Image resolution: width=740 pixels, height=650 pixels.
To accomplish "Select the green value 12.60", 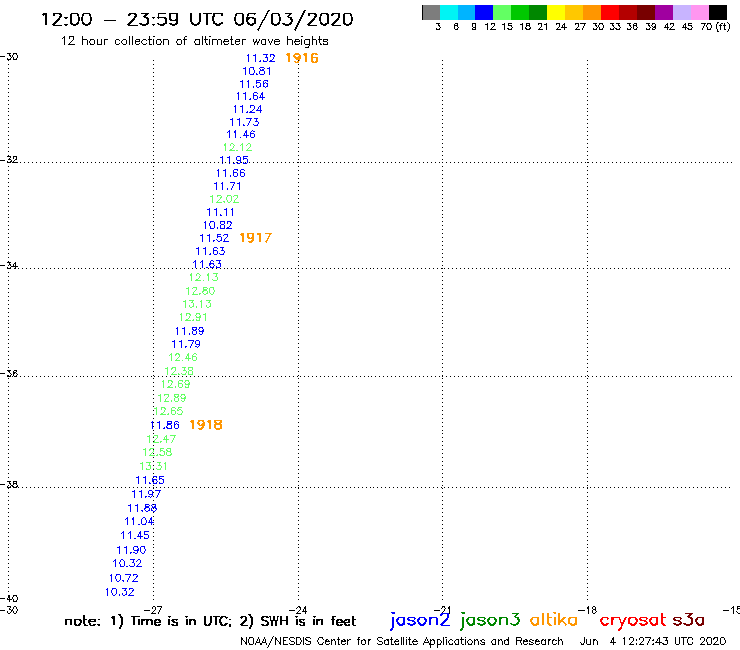I will 200,291.
